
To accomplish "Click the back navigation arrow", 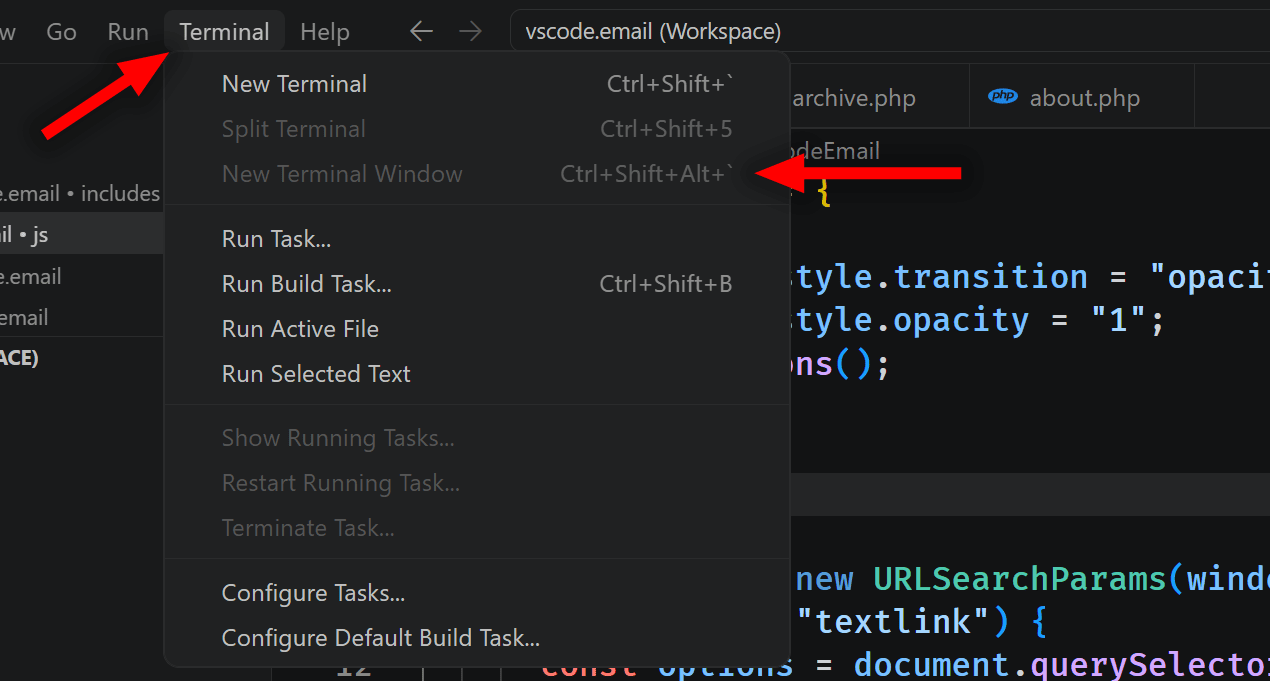I will (x=421, y=31).
